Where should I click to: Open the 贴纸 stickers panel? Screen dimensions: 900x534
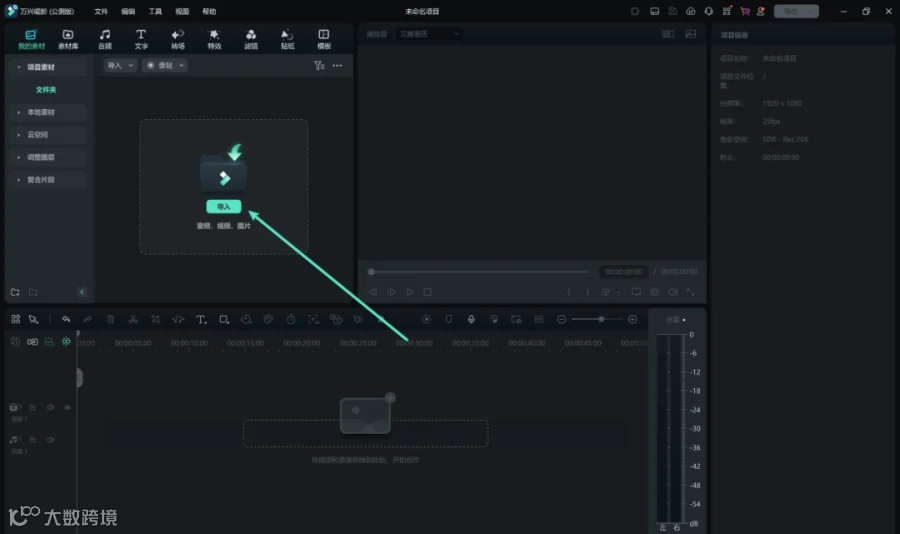click(288, 39)
